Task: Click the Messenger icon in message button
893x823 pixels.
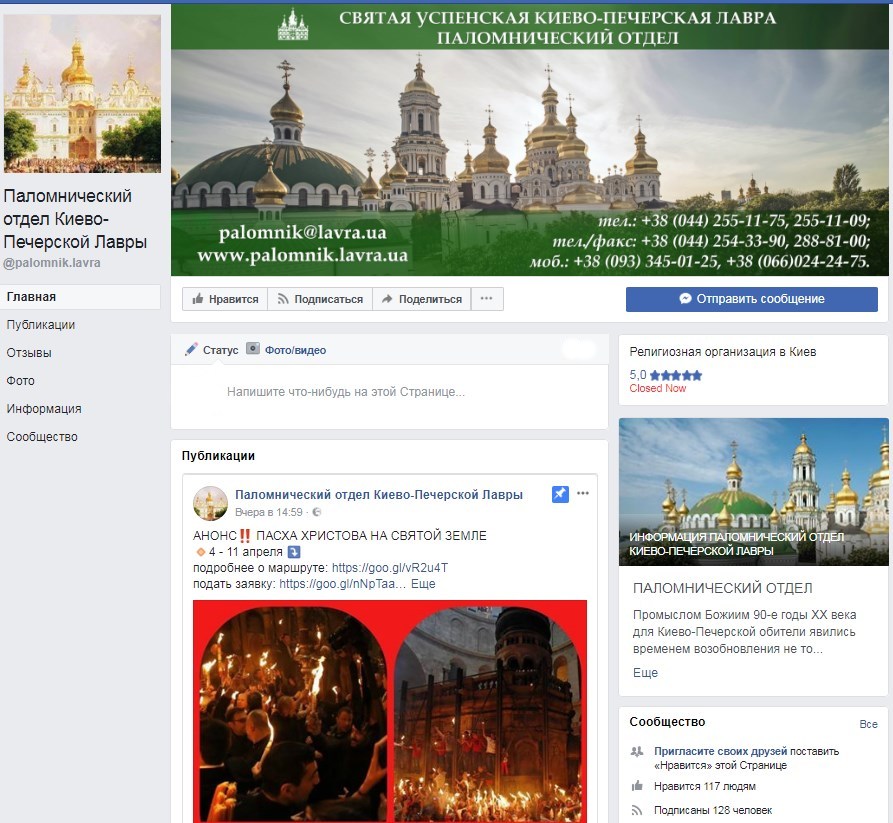Action: 685,298
